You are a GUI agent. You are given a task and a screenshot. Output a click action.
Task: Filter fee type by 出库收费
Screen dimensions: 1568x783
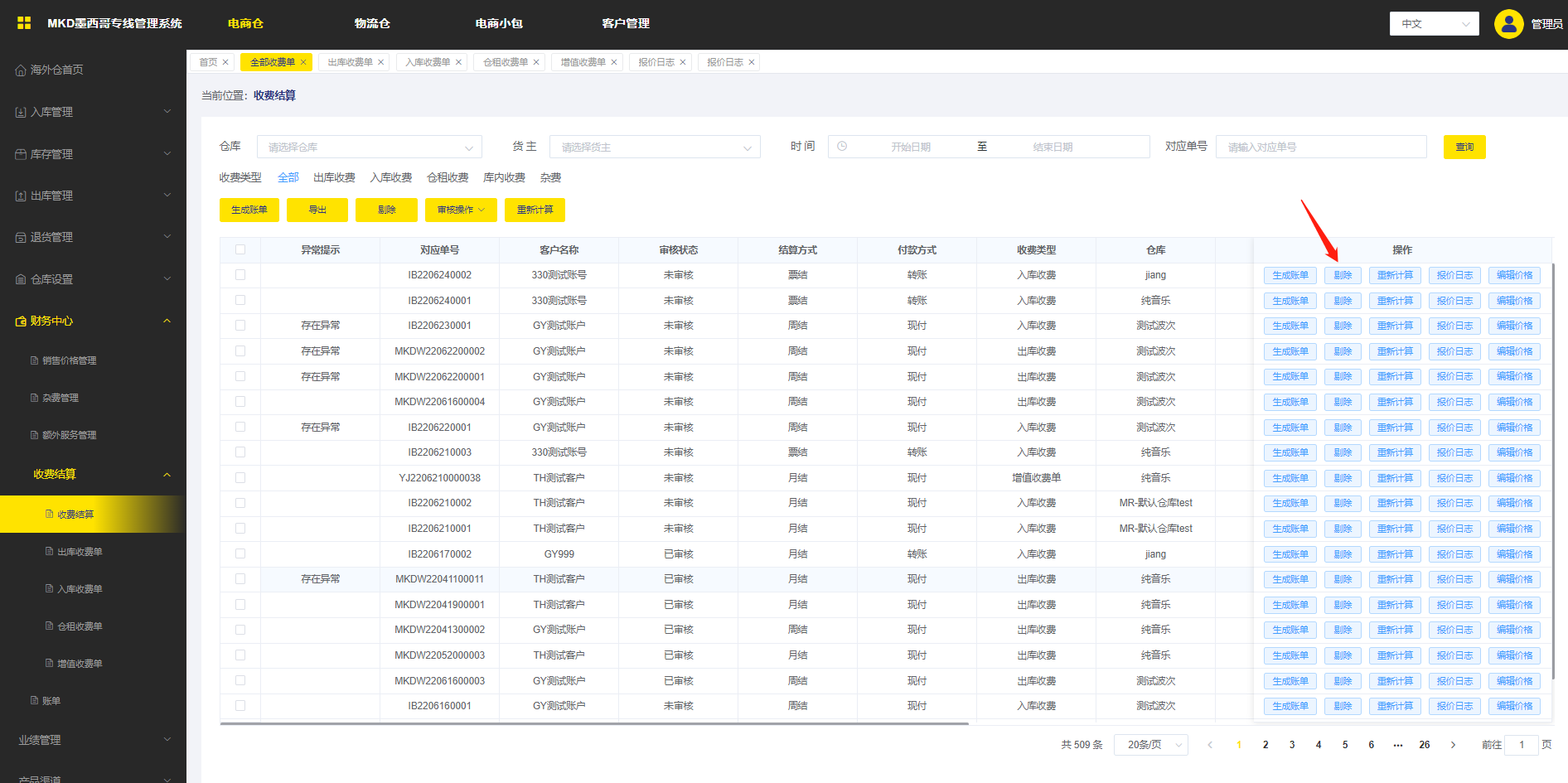click(334, 177)
